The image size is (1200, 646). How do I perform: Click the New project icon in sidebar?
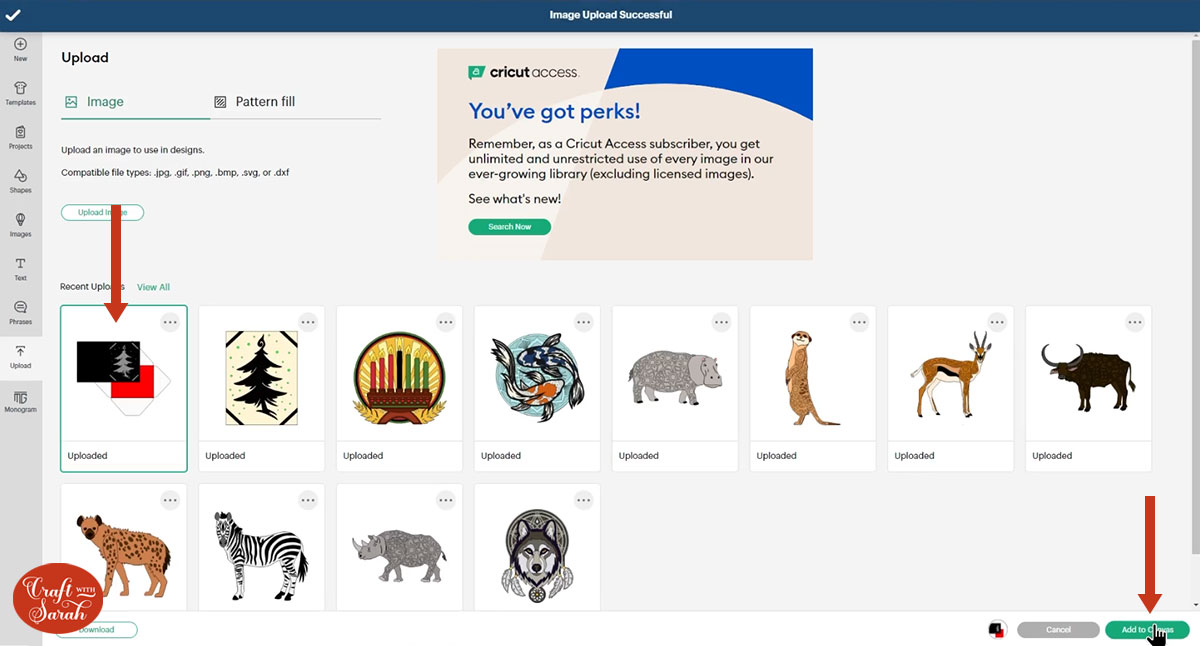tap(20, 45)
